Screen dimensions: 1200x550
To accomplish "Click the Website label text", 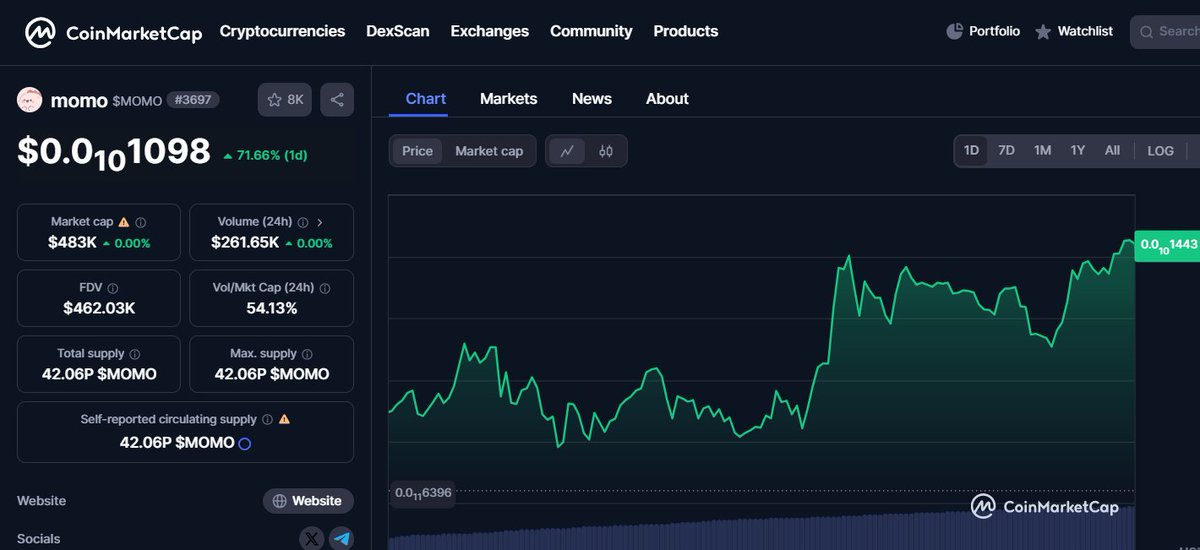I will pyautogui.click(x=41, y=500).
